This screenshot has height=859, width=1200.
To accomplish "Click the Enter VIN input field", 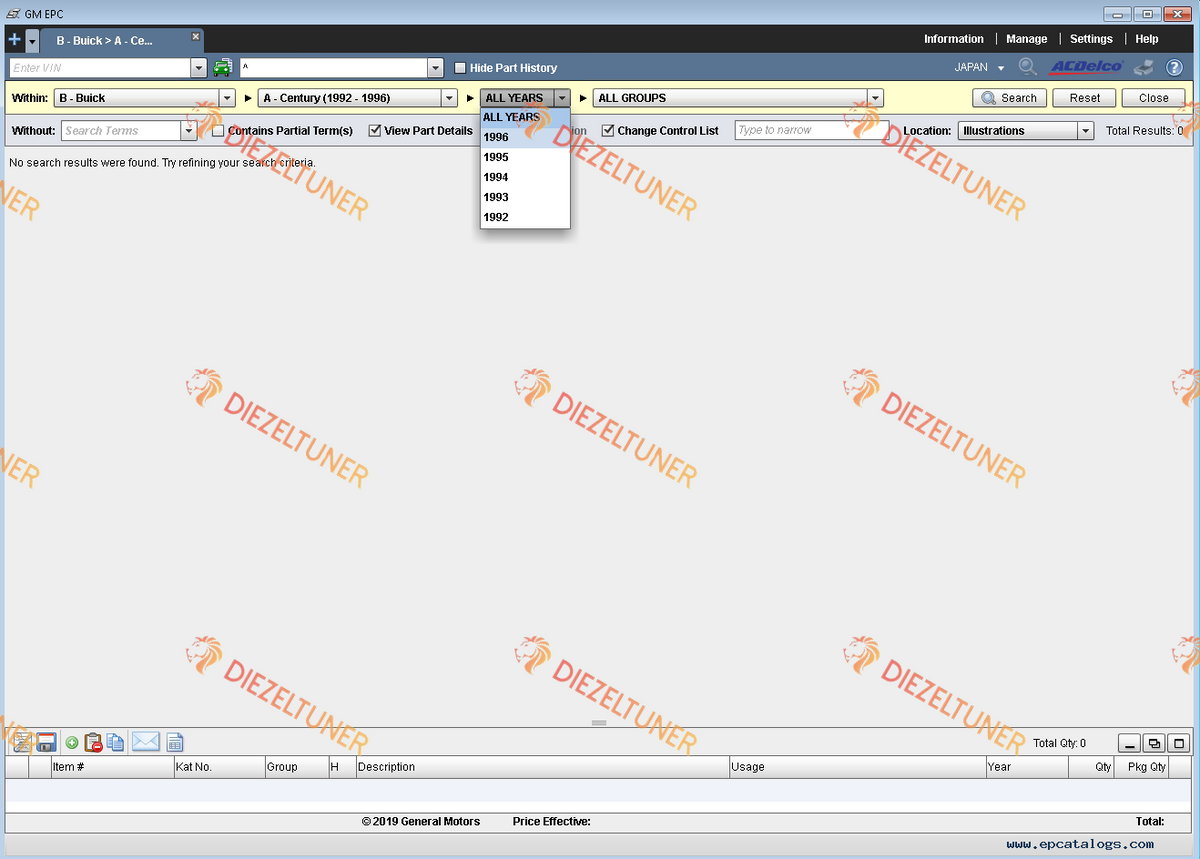I will 100,68.
